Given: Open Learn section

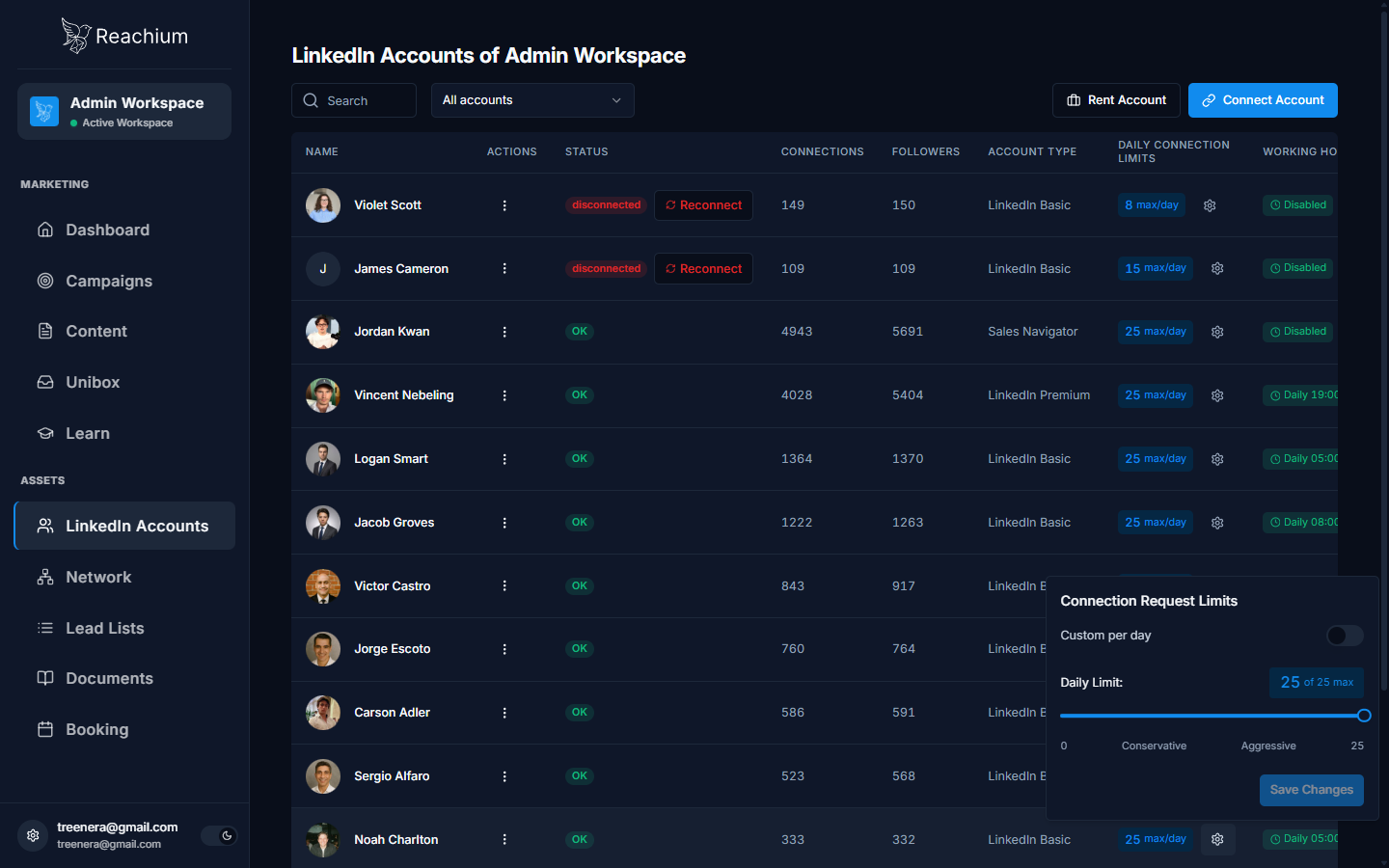Looking at the screenshot, I should point(124,433).
